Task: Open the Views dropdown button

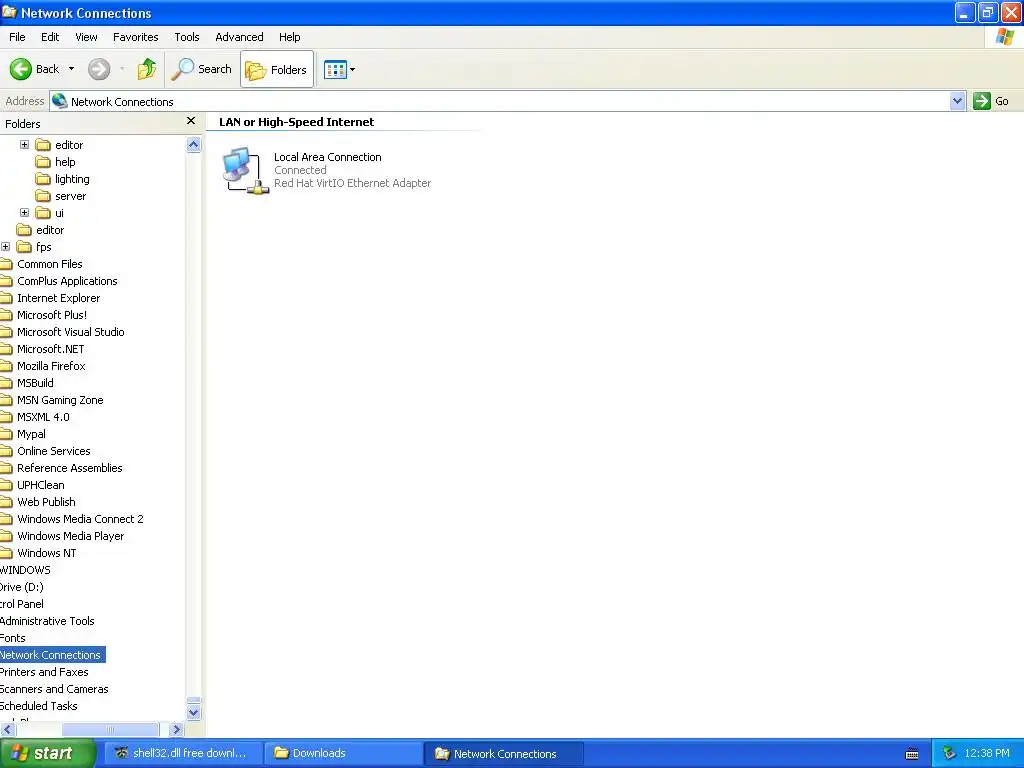Action: pyautogui.click(x=340, y=69)
